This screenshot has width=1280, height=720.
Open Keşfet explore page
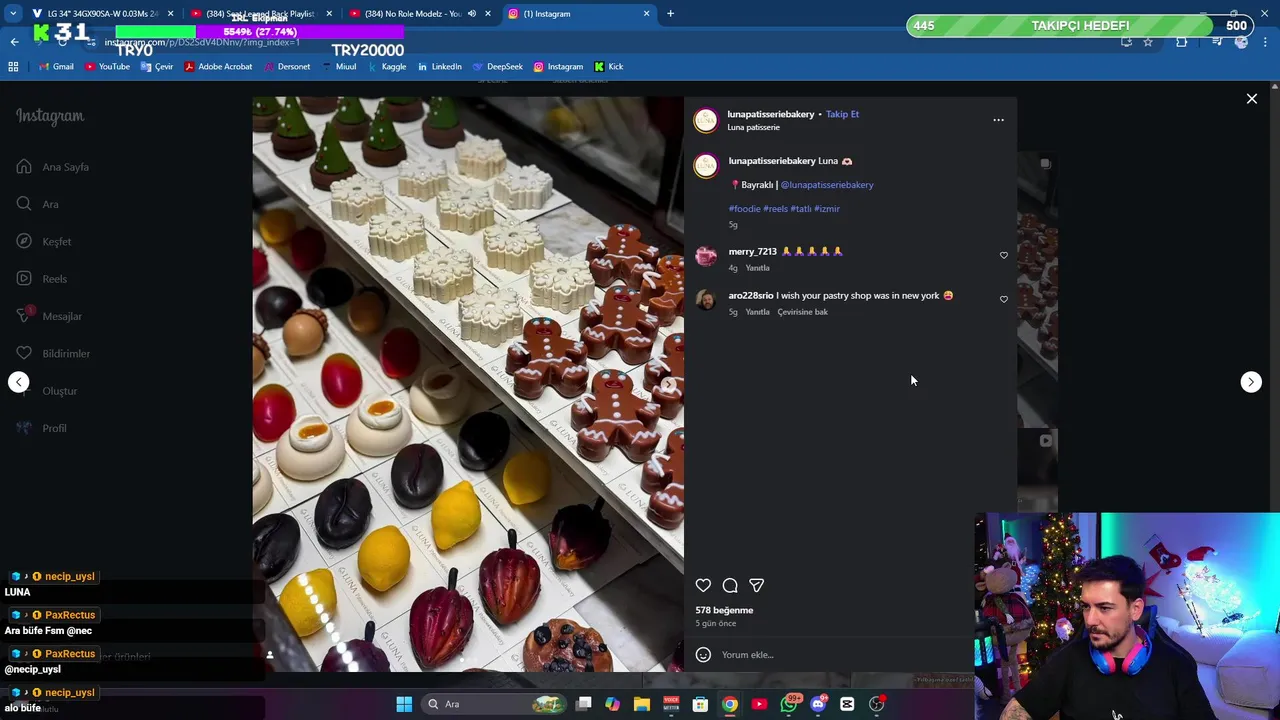[x=43, y=242]
